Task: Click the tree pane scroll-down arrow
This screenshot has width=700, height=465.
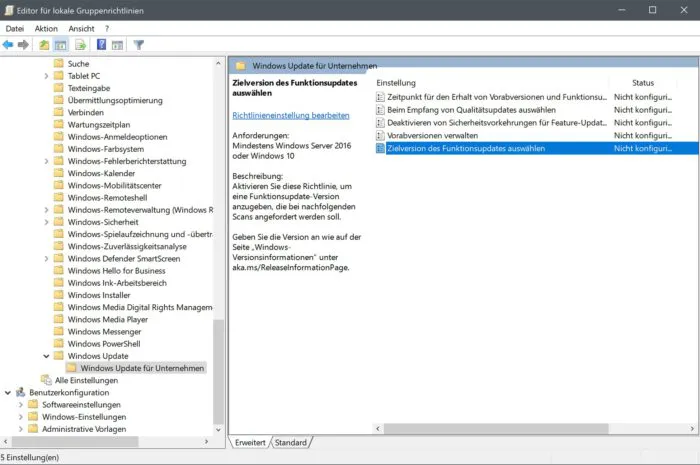Action: click(x=218, y=430)
